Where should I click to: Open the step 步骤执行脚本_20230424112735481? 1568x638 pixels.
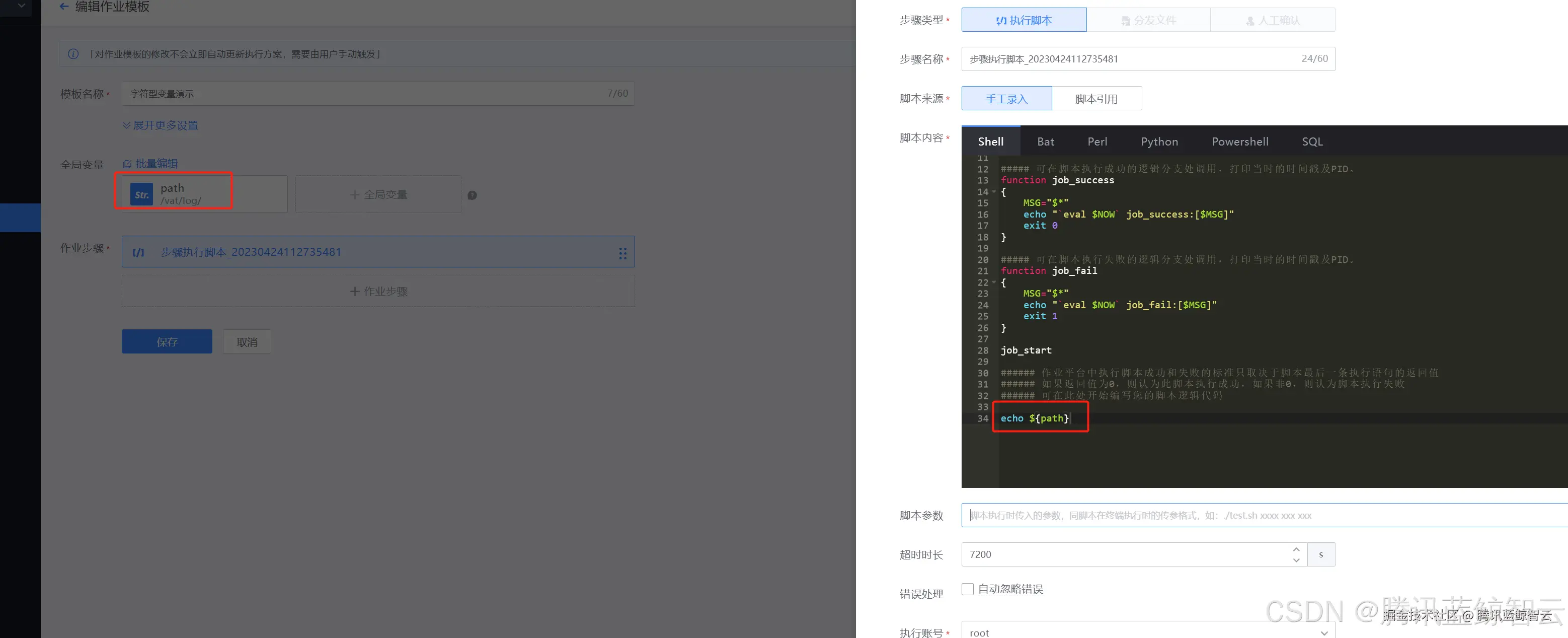[x=378, y=252]
